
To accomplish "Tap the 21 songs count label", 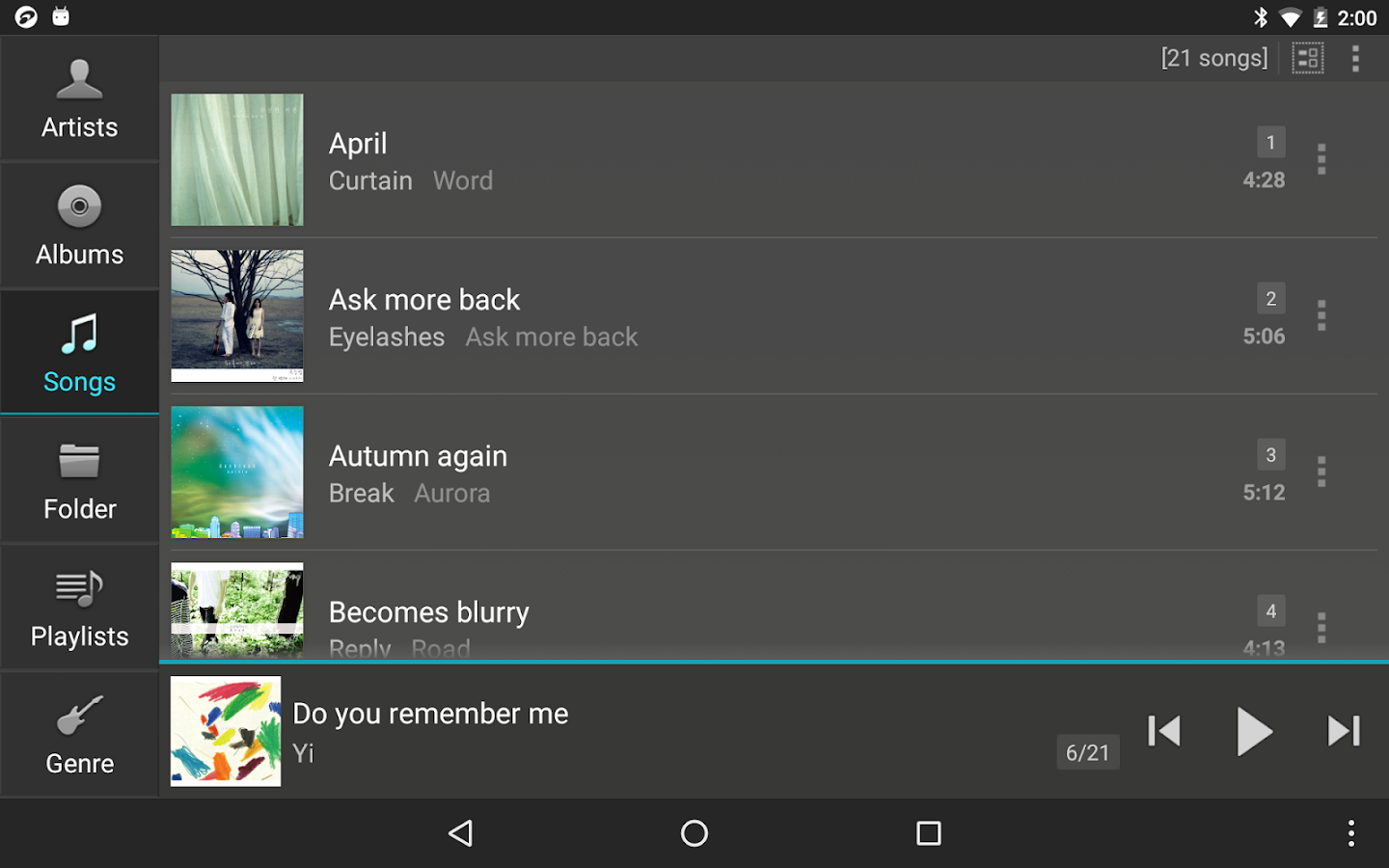I will point(1214,59).
